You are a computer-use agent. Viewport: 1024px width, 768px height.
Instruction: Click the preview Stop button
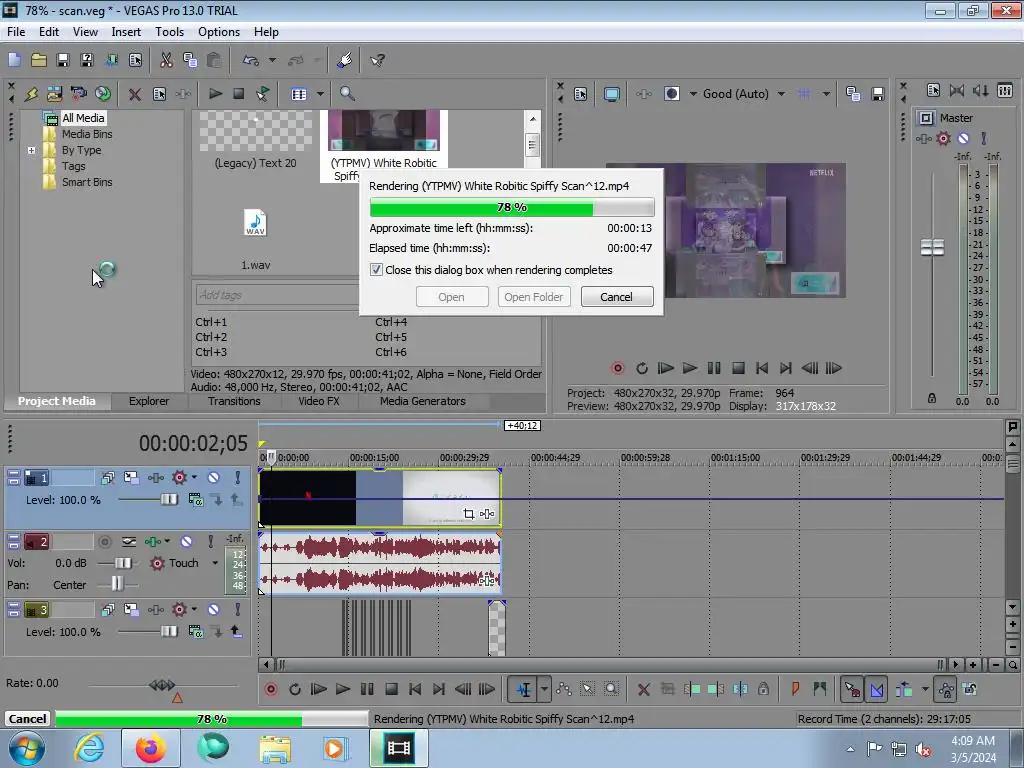point(738,368)
